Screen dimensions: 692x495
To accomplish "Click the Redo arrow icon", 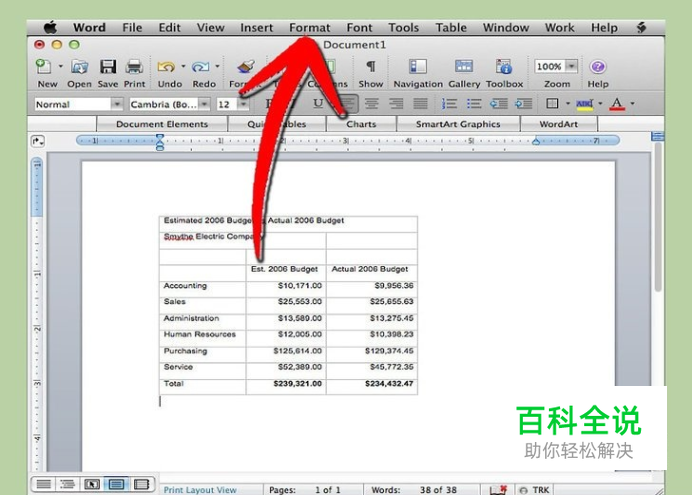I will coord(200,67).
